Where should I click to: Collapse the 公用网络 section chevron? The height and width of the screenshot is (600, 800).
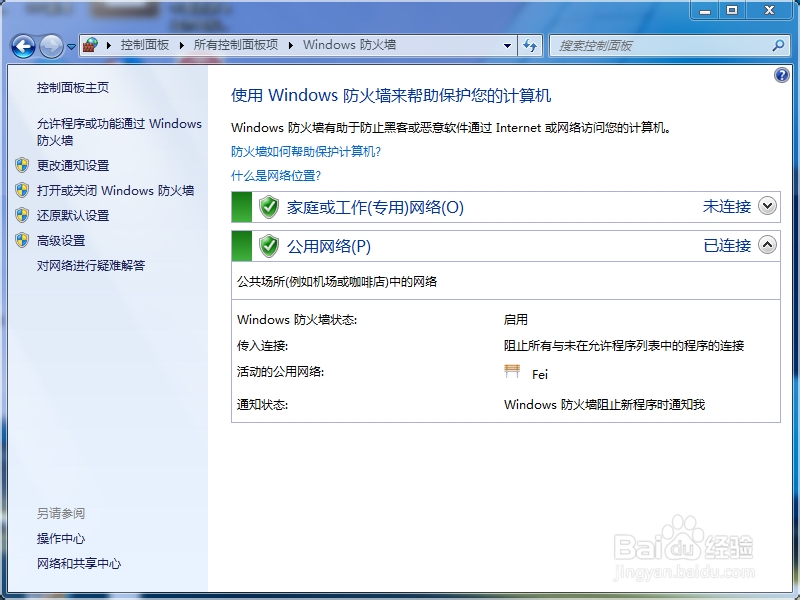[767, 245]
